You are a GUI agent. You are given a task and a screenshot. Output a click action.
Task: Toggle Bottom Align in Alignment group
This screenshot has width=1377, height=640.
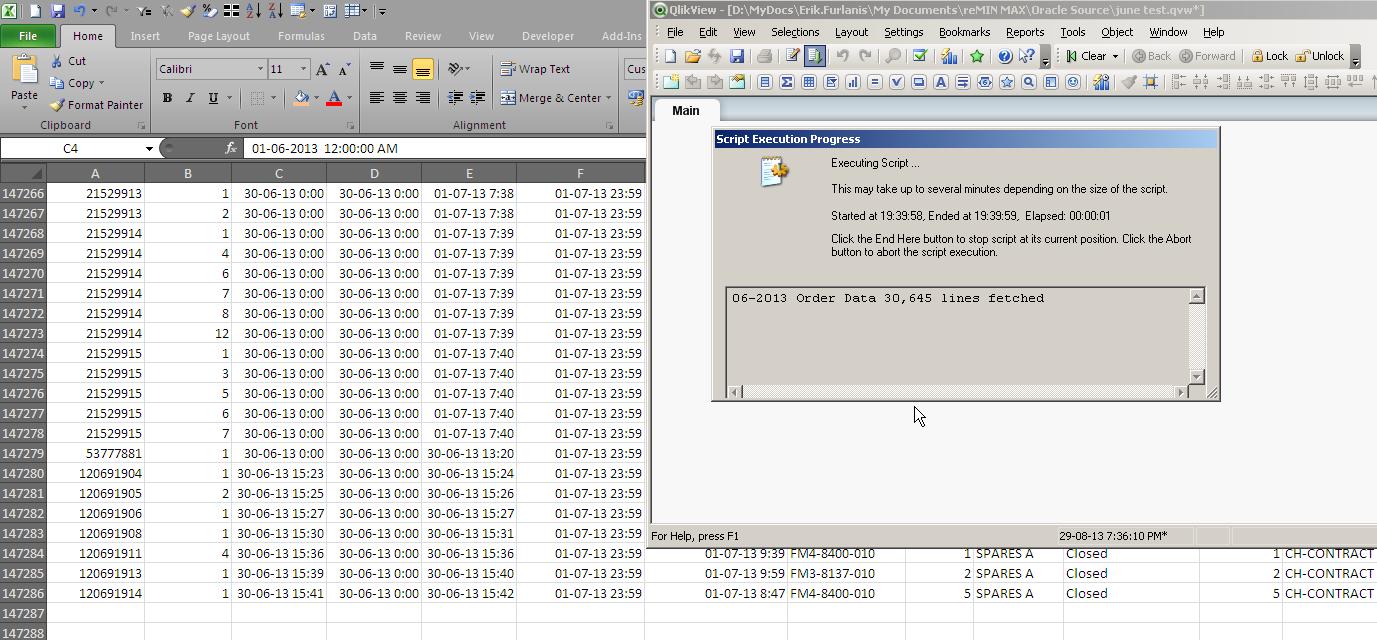[x=422, y=69]
